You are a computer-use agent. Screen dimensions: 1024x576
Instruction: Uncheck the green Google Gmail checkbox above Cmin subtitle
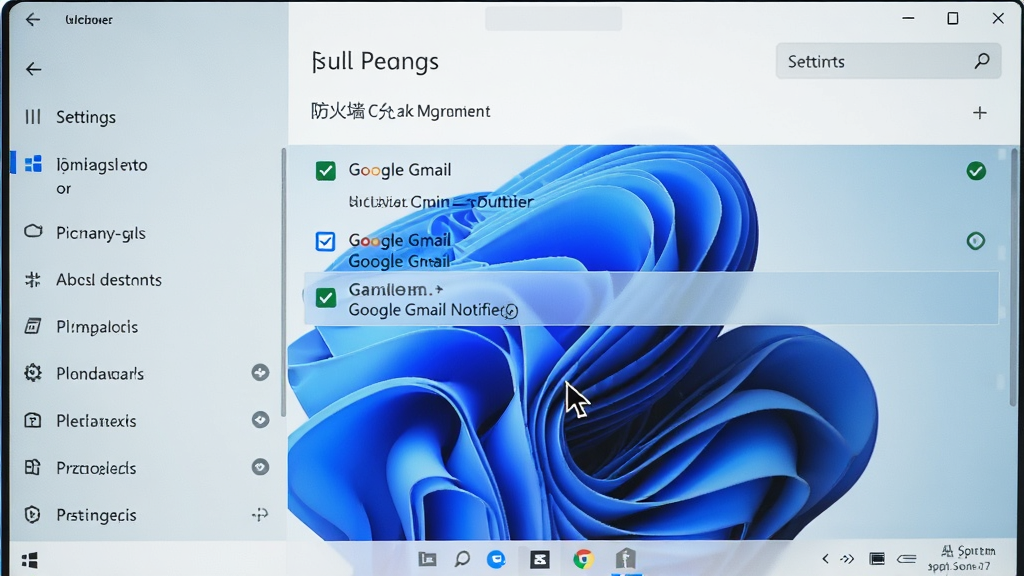click(x=325, y=171)
